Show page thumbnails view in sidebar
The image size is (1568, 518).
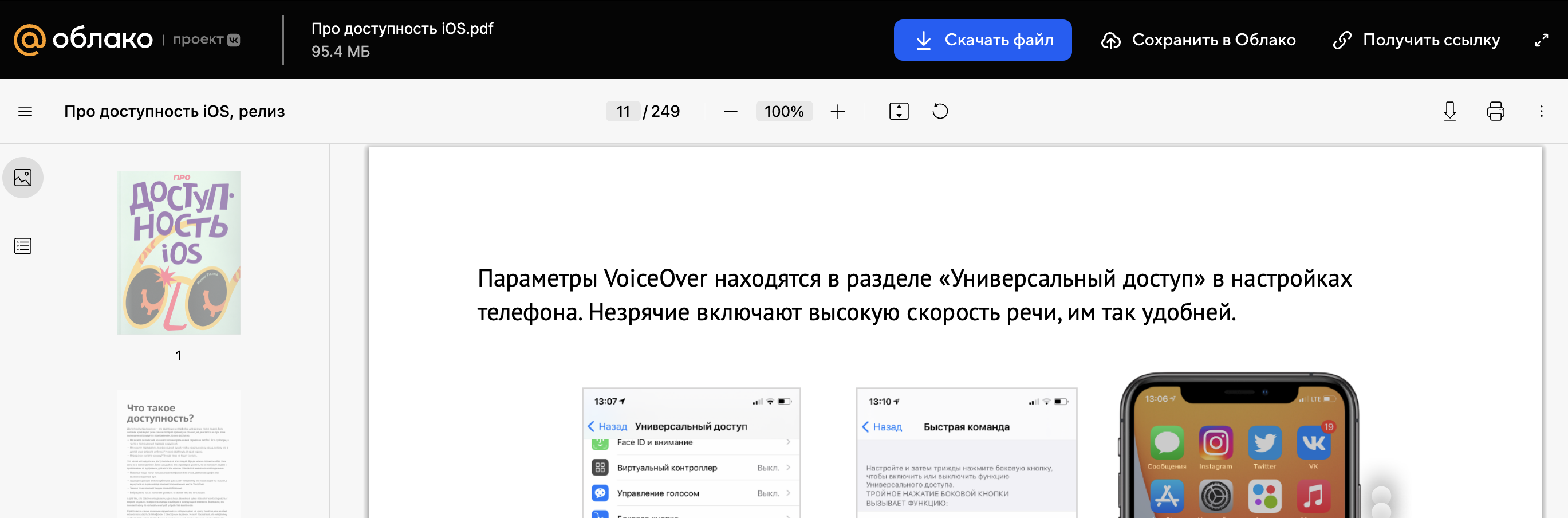[23, 178]
